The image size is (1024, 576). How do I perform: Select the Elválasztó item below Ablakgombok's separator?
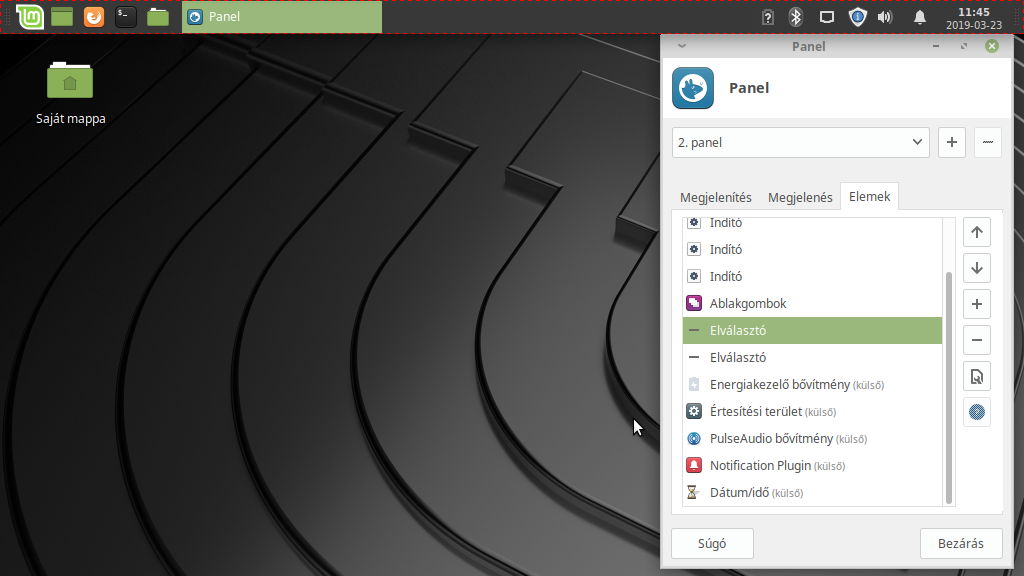[x=812, y=358]
